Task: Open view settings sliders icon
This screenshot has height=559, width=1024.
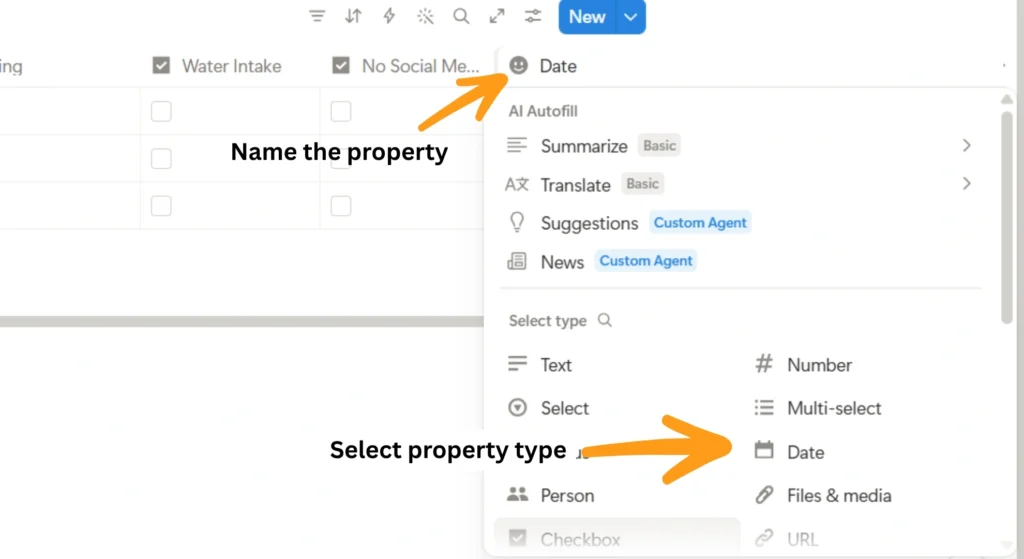Action: click(x=533, y=16)
